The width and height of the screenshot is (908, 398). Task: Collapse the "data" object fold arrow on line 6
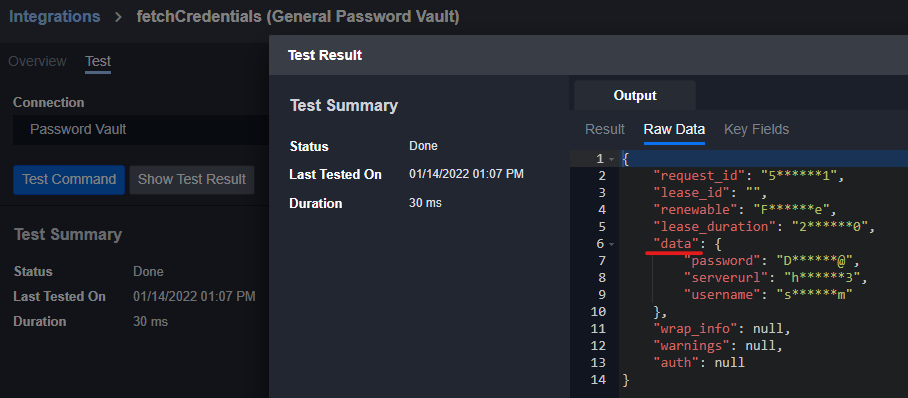click(x=612, y=244)
